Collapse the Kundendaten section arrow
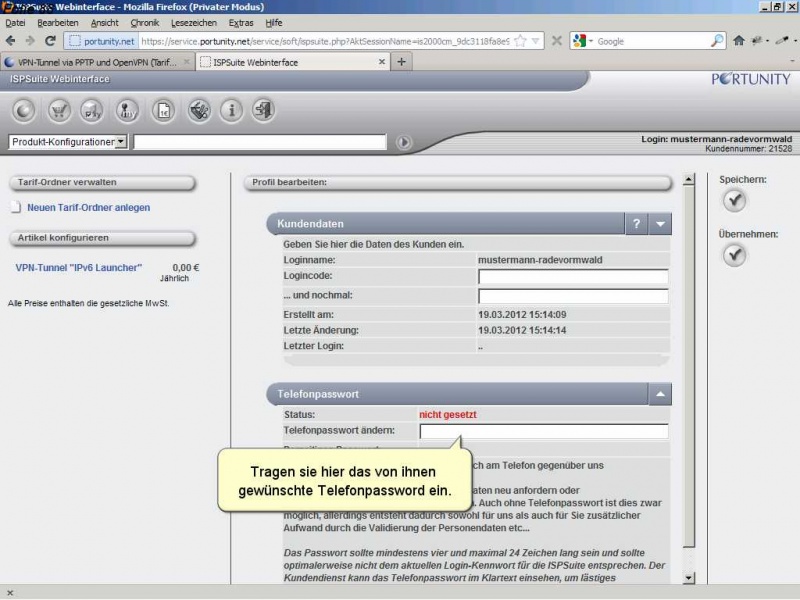Screen dimensions: 800x600 pos(662,224)
